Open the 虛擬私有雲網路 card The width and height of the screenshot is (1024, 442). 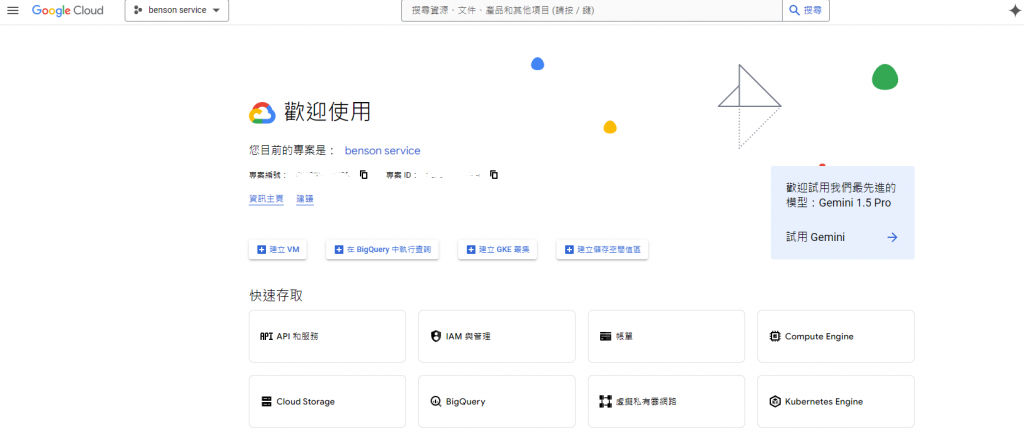(x=666, y=402)
